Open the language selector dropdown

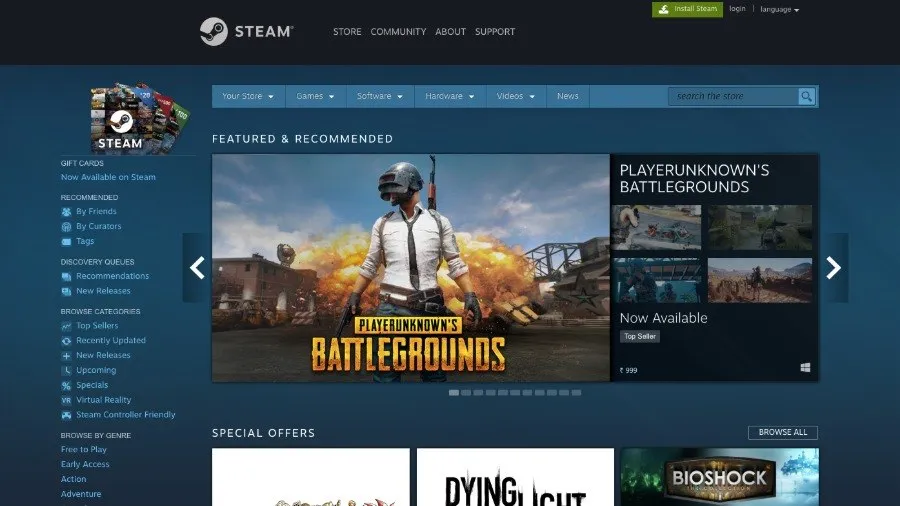[x=779, y=9]
